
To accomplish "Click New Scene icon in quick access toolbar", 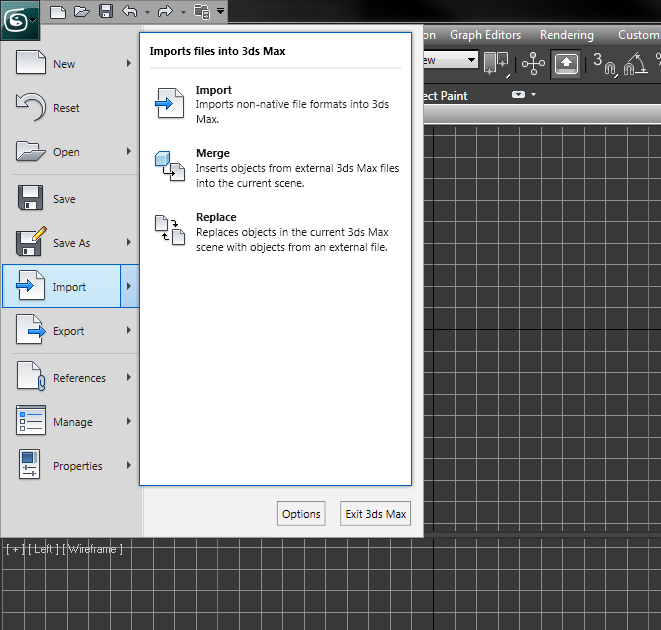I will click(58, 11).
